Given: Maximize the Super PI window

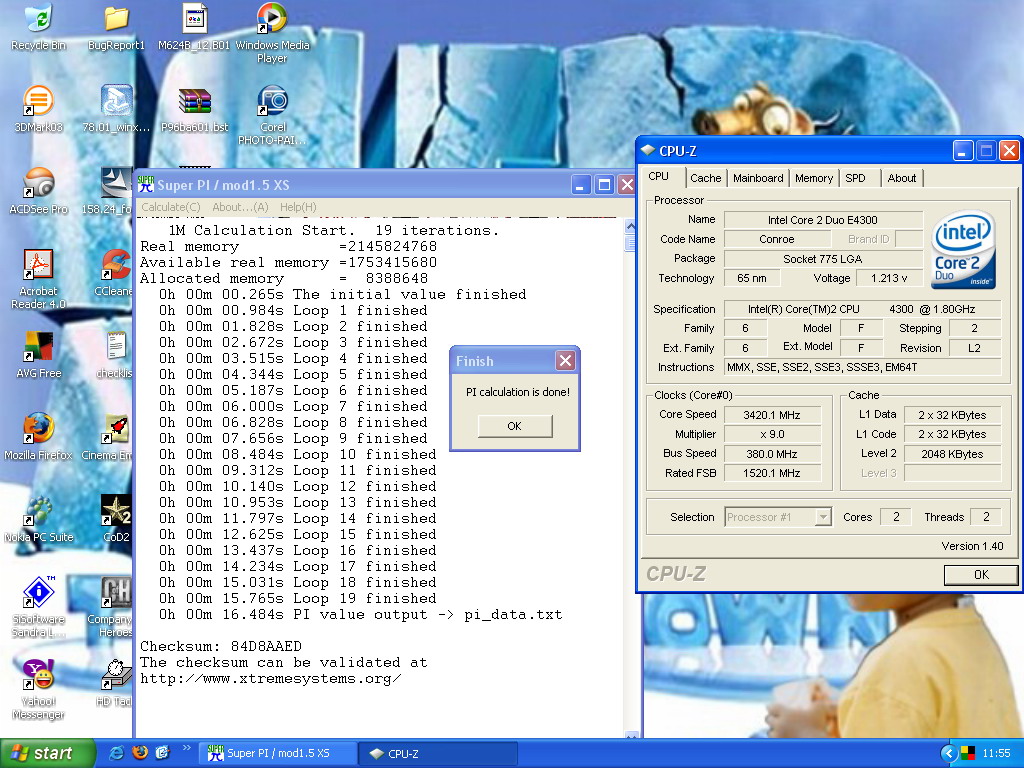Looking at the screenshot, I should (x=605, y=185).
